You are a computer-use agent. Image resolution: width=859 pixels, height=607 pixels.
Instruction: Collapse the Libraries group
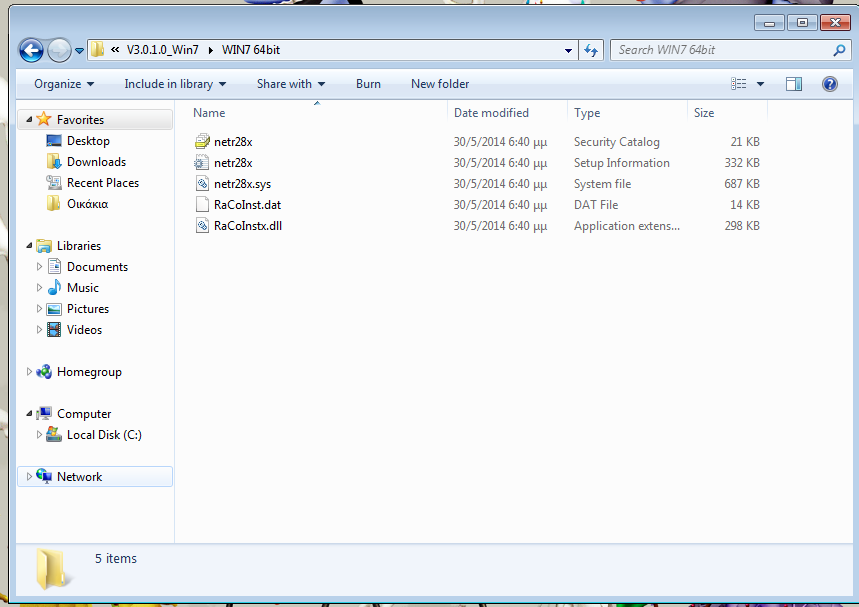point(29,245)
